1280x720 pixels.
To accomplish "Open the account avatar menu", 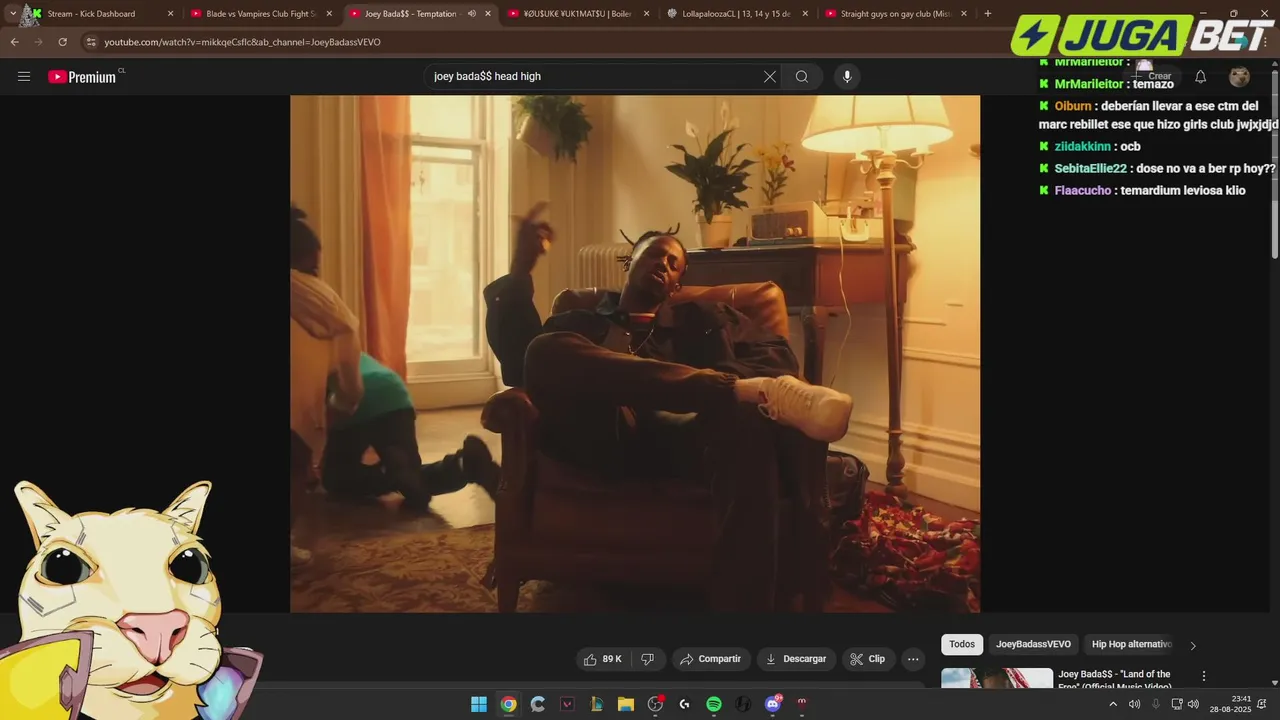I will click(1239, 77).
